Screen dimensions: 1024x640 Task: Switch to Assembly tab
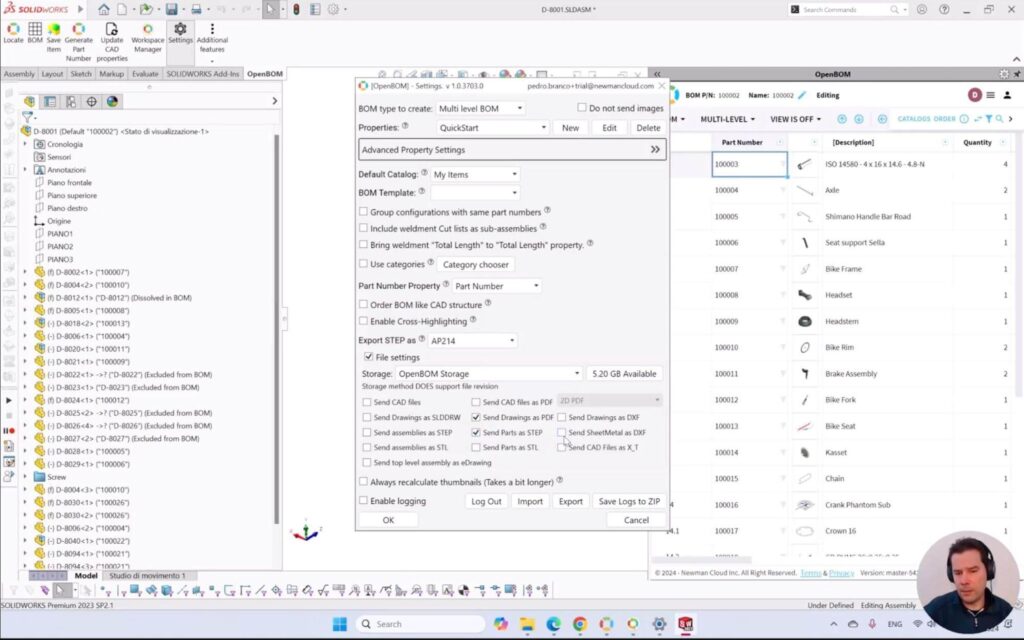pos(19,74)
